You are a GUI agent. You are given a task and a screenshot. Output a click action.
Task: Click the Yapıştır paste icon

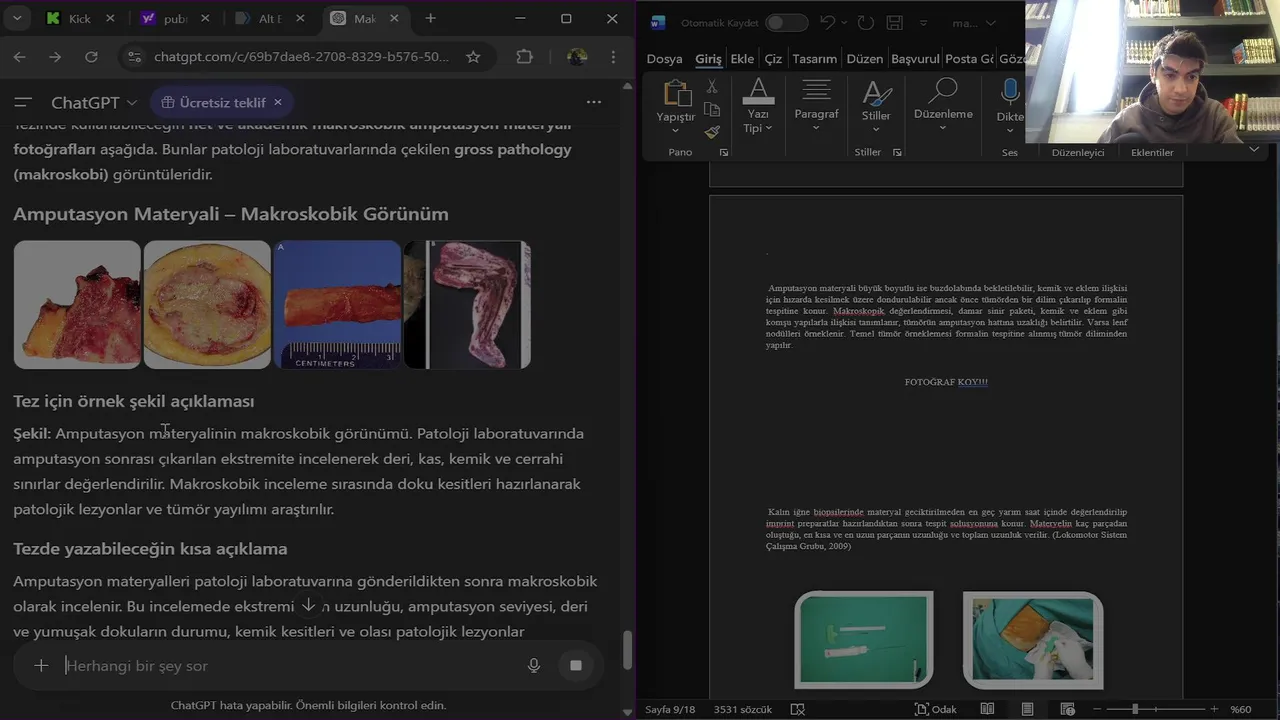coord(677,93)
